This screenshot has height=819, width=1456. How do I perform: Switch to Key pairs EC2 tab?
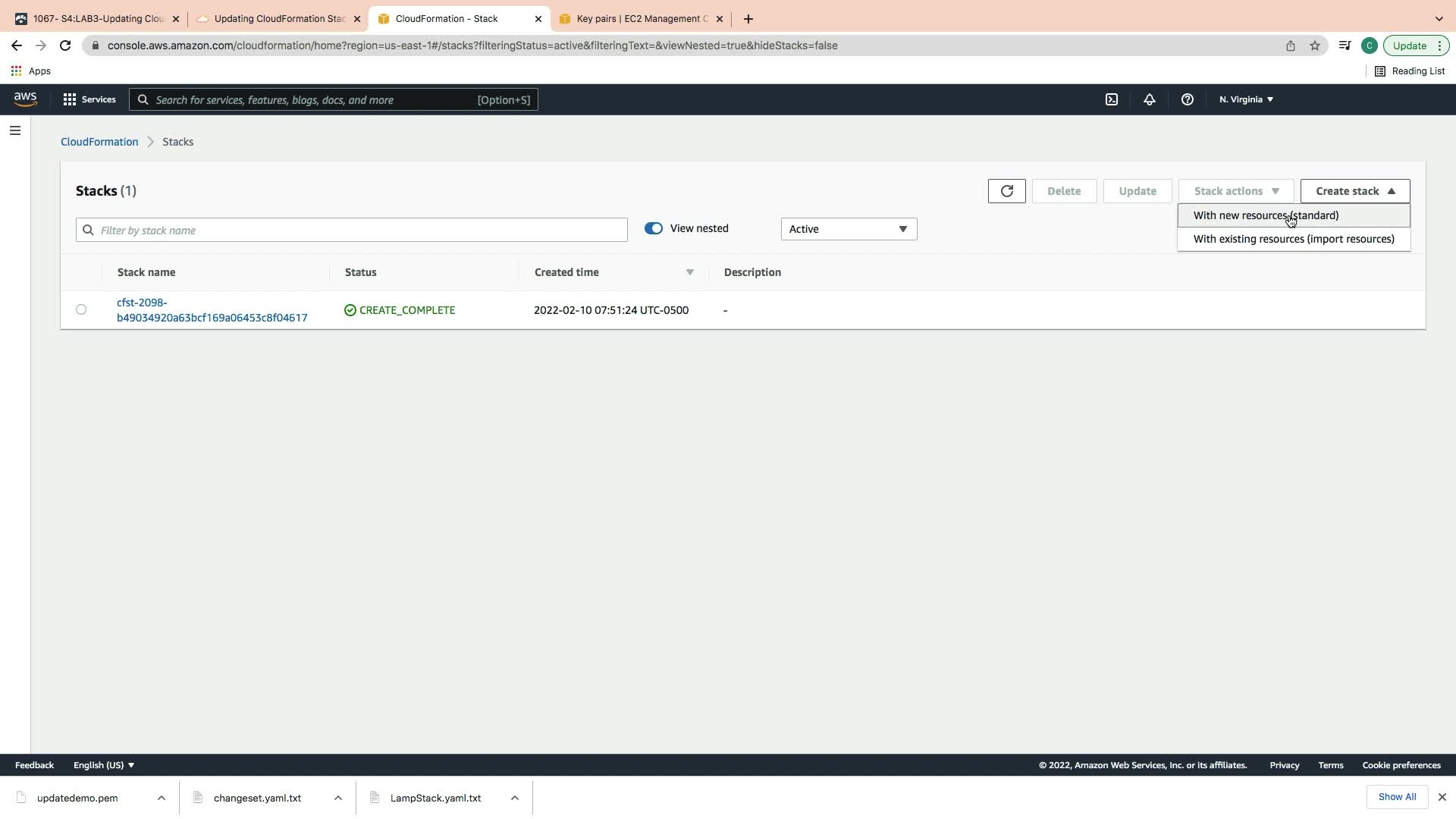pyautogui.click(x=641, y=19)
